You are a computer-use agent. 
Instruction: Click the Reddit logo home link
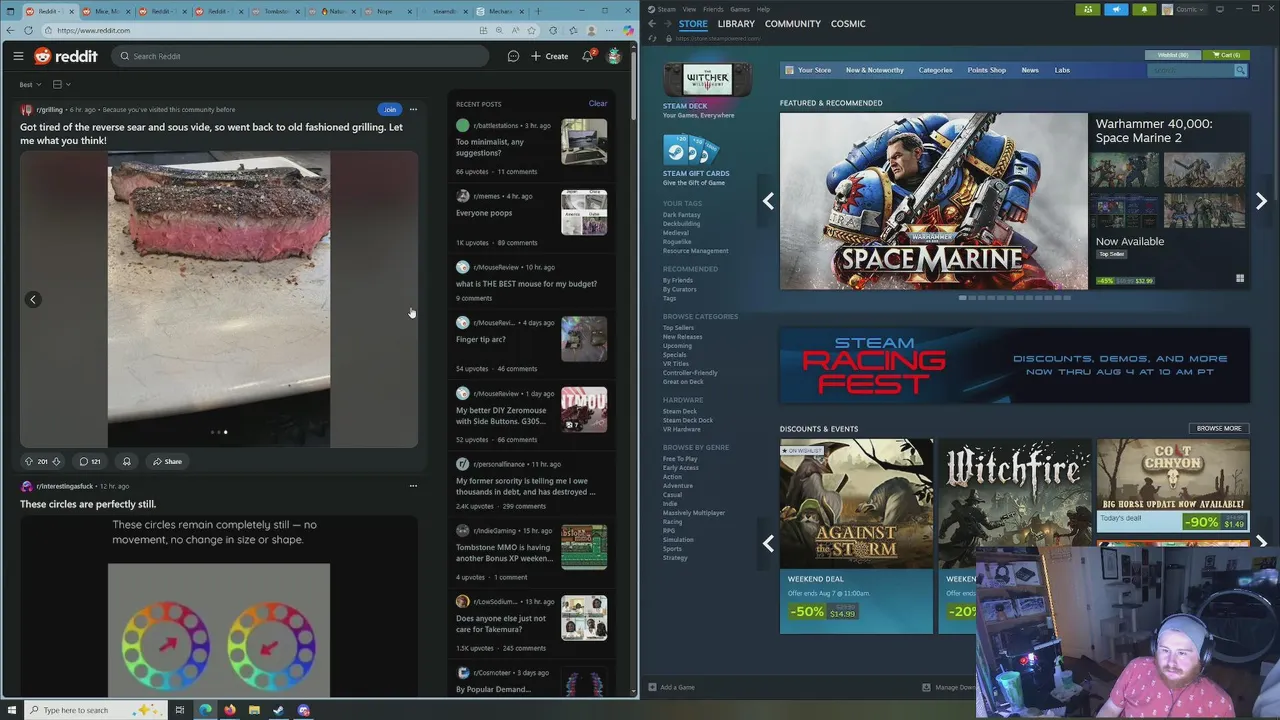click(x=66, y=56)
